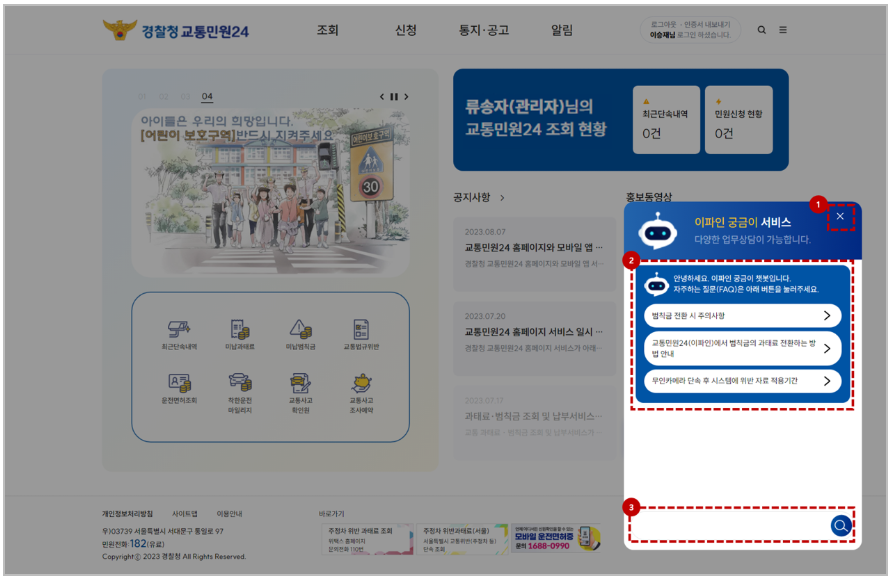Open the 조회 menu
Viewport: 892px width, 579px height.
point(327,30)
